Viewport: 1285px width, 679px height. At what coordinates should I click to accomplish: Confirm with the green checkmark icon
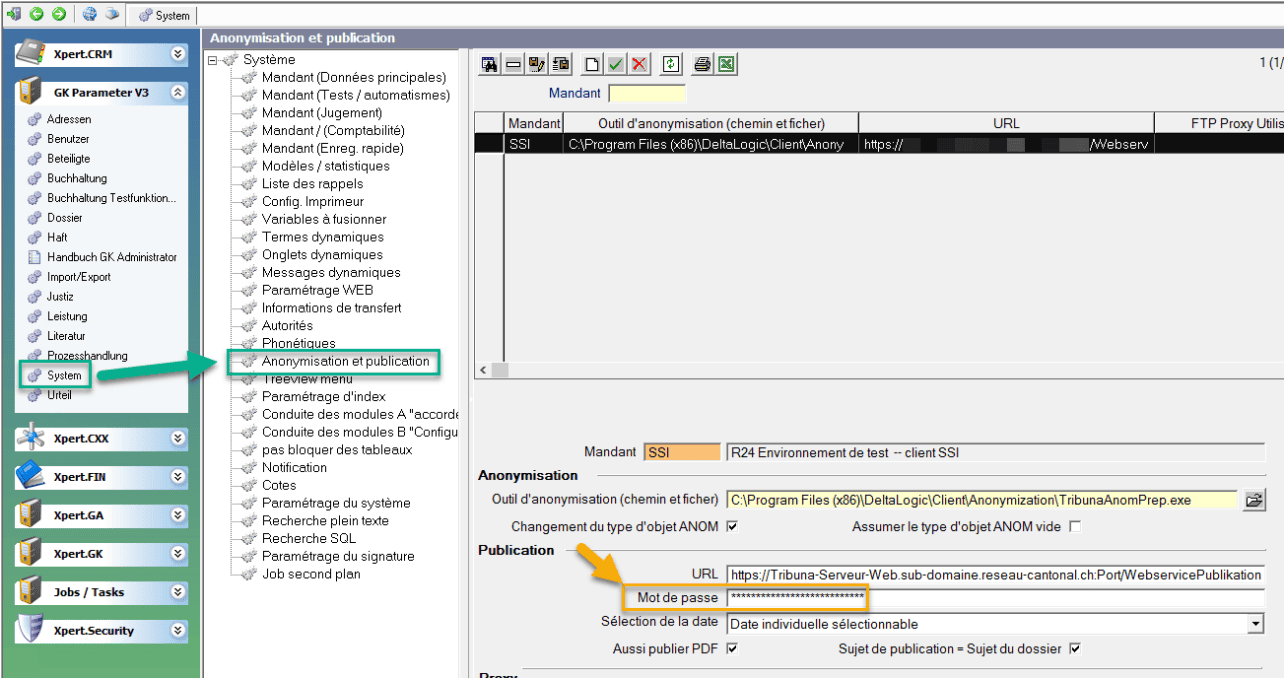pos(616,64)
